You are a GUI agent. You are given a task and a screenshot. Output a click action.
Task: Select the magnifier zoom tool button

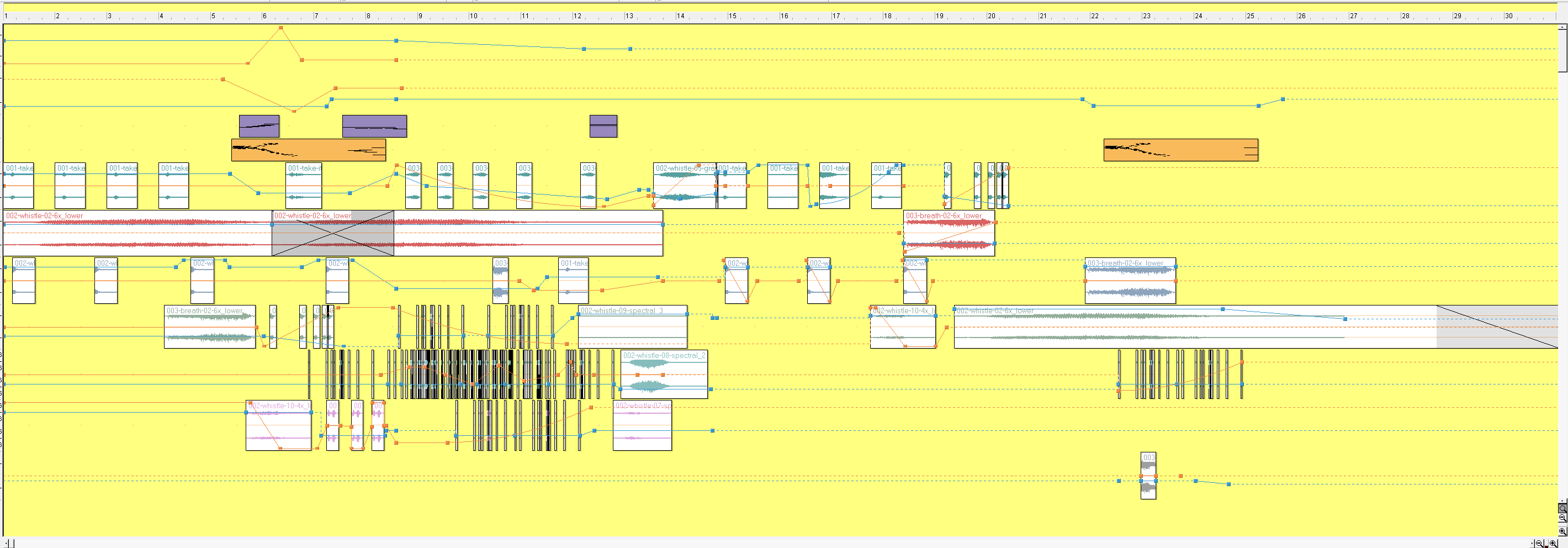pos(1562,508)
